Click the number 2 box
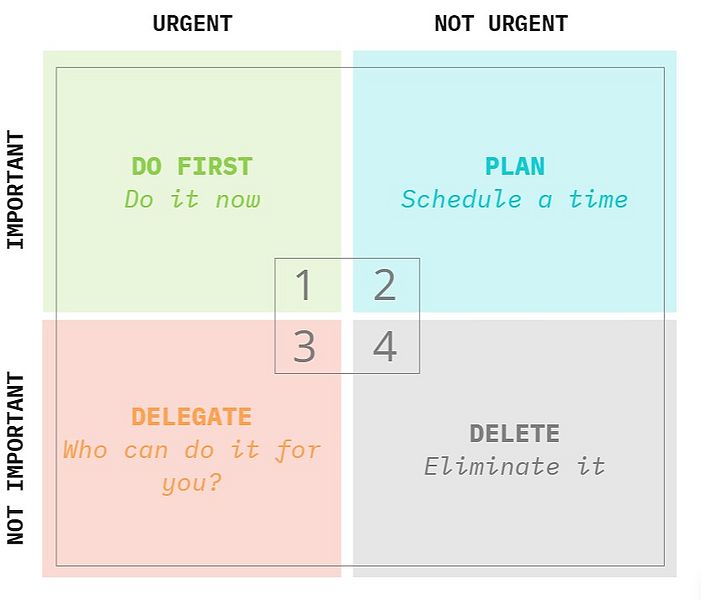 (385, 286)
